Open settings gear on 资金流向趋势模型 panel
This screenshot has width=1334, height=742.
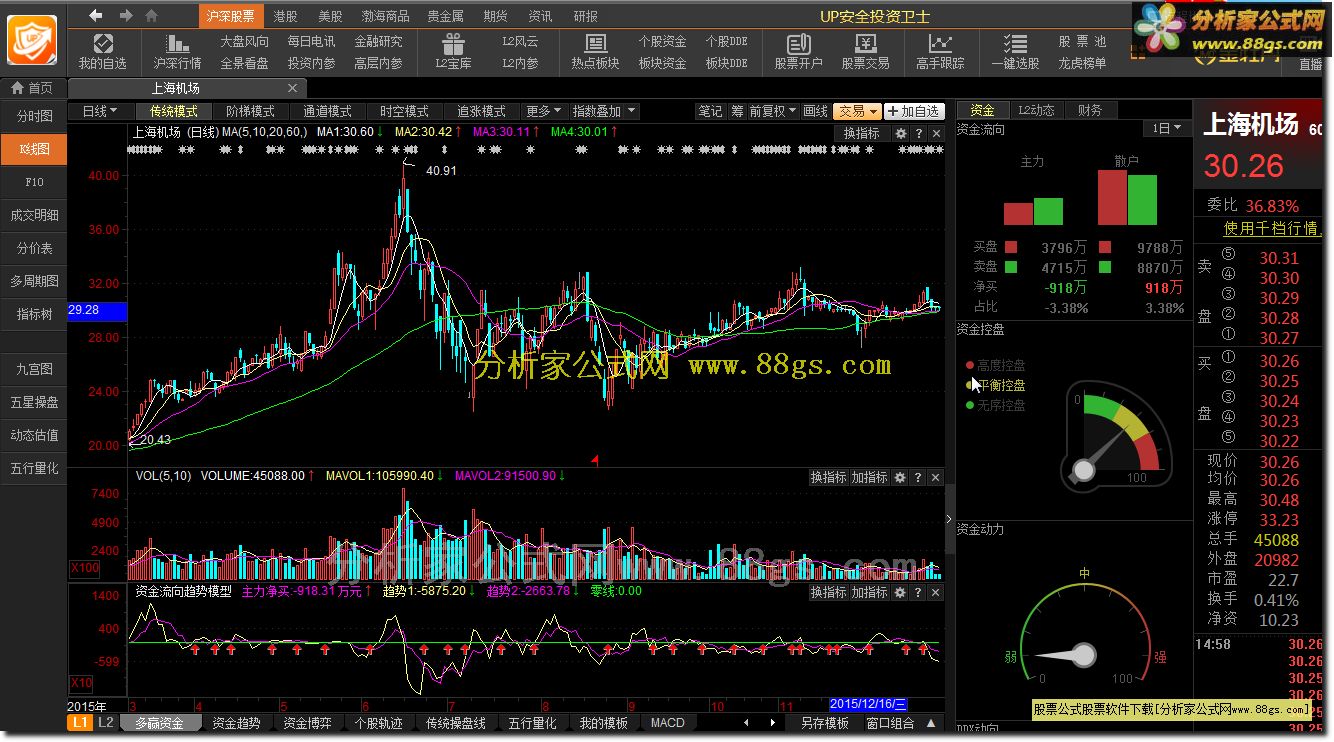pyautogui.click(x=900, y=593)
